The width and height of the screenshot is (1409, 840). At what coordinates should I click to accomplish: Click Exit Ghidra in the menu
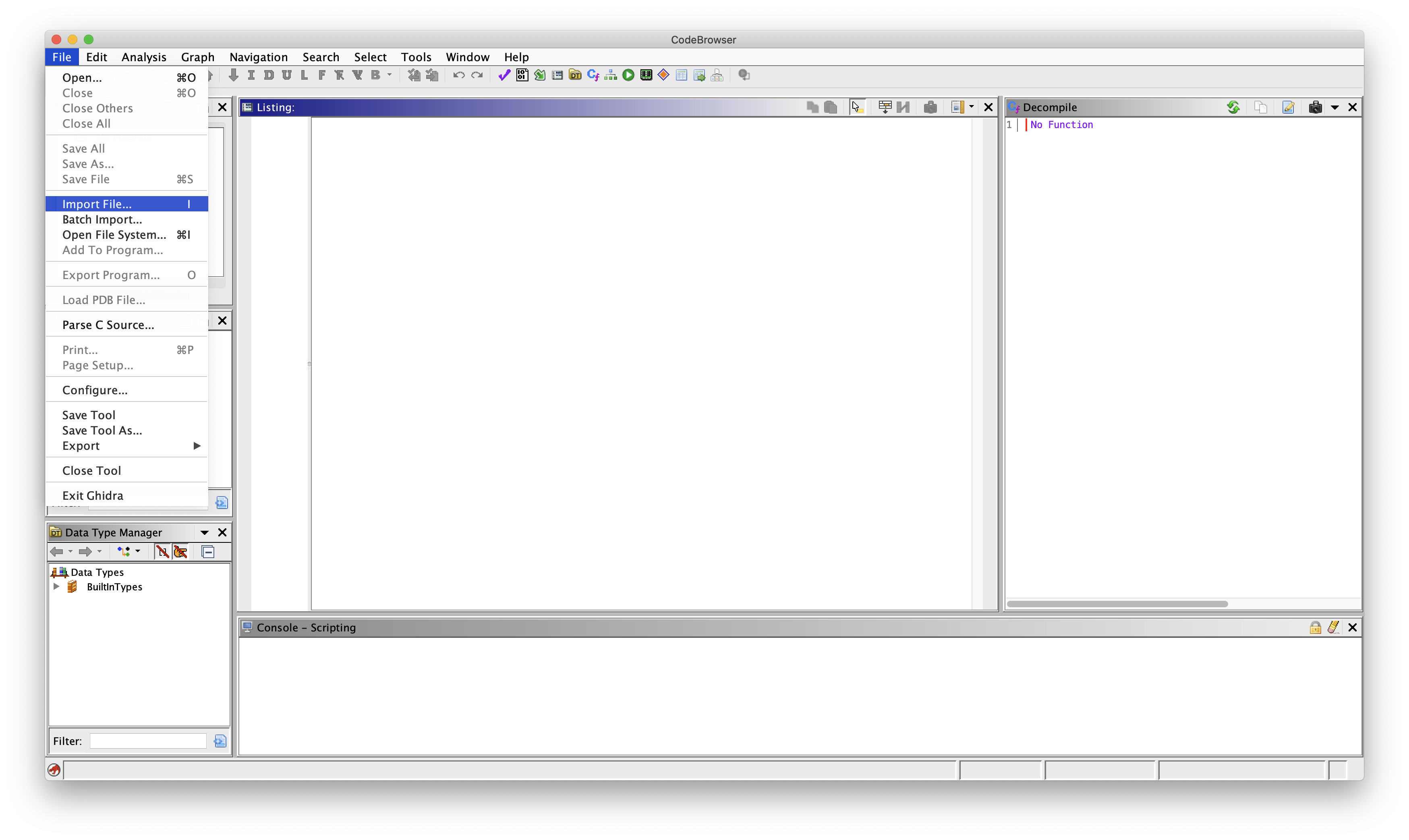click(x=92, y=496)
